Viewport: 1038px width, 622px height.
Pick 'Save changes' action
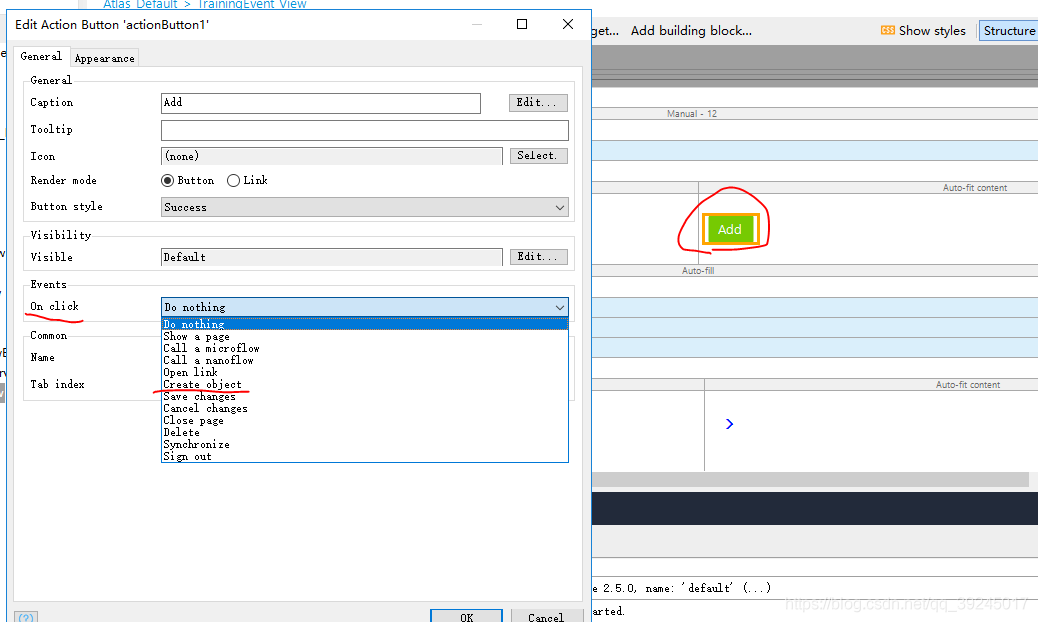click(x=200, y=397)
